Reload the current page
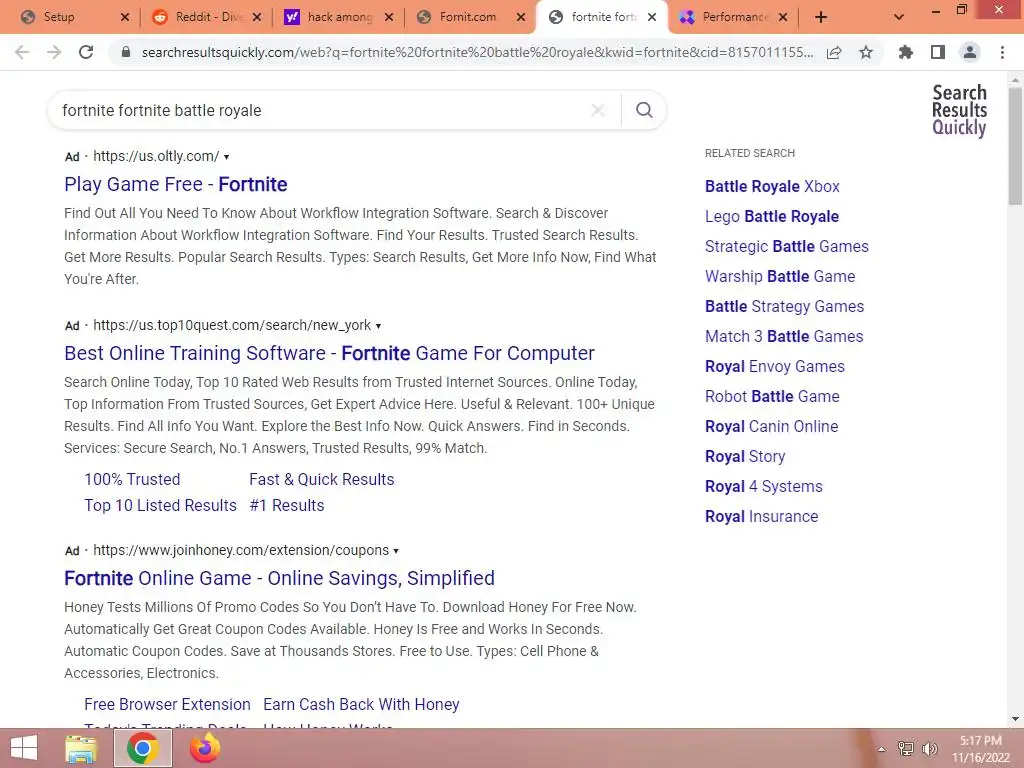 click(86, 53)
